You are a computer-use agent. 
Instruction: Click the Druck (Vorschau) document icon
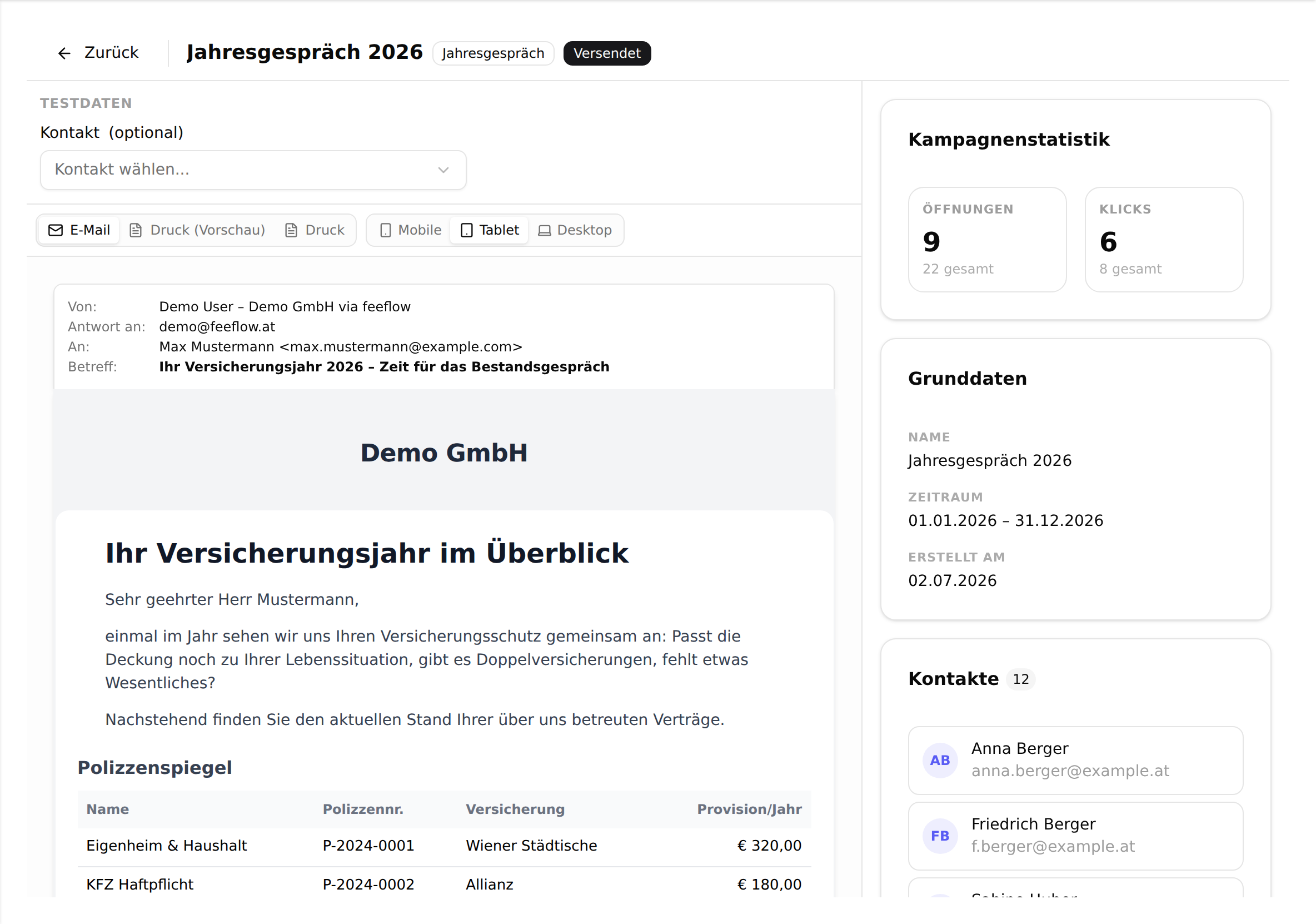[135, 230]
